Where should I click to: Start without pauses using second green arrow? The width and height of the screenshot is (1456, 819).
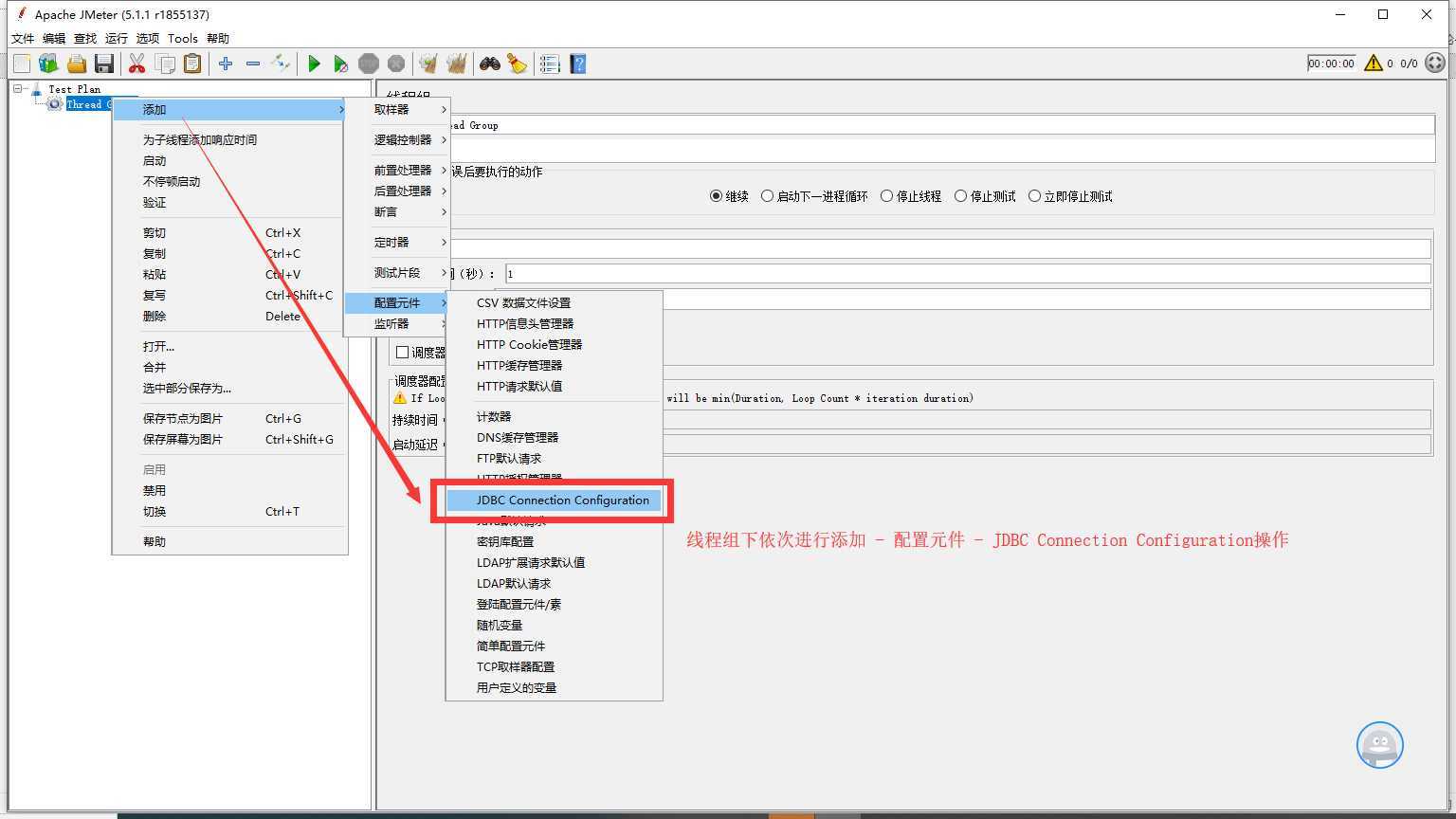pos(341,64)
